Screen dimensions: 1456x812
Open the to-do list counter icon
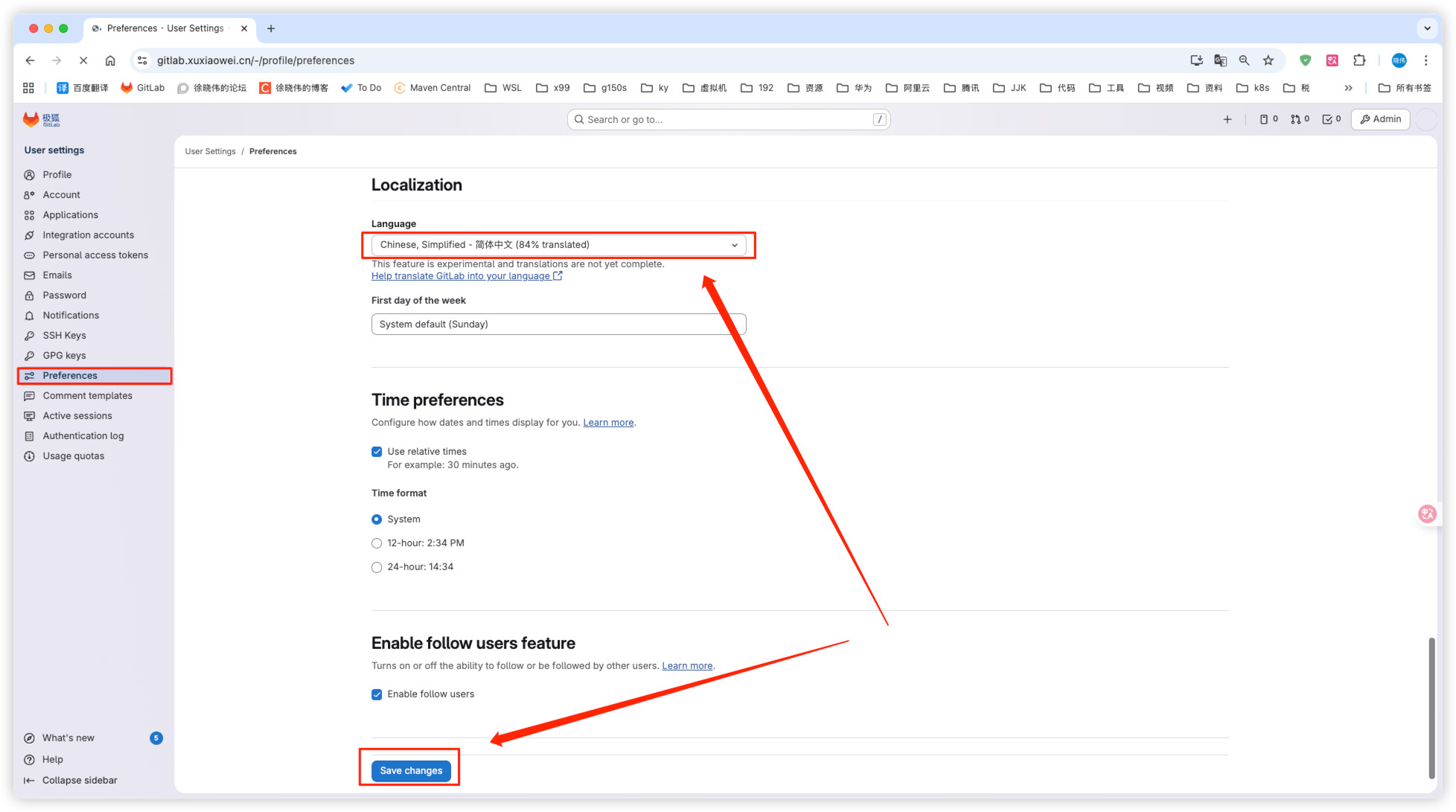1331,119
